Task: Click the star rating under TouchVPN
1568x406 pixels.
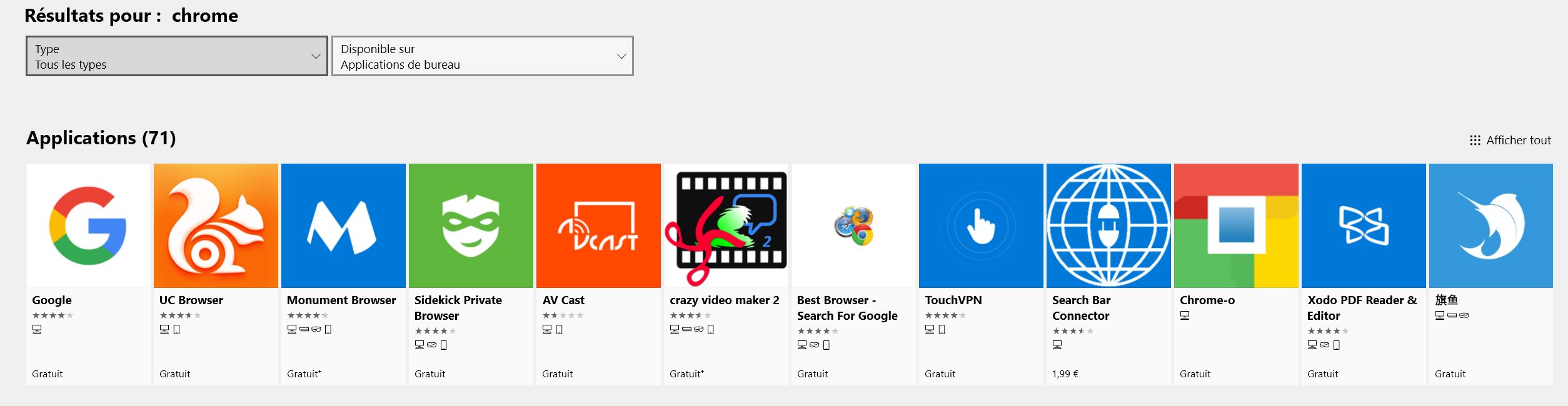Action: click(945, 315)
